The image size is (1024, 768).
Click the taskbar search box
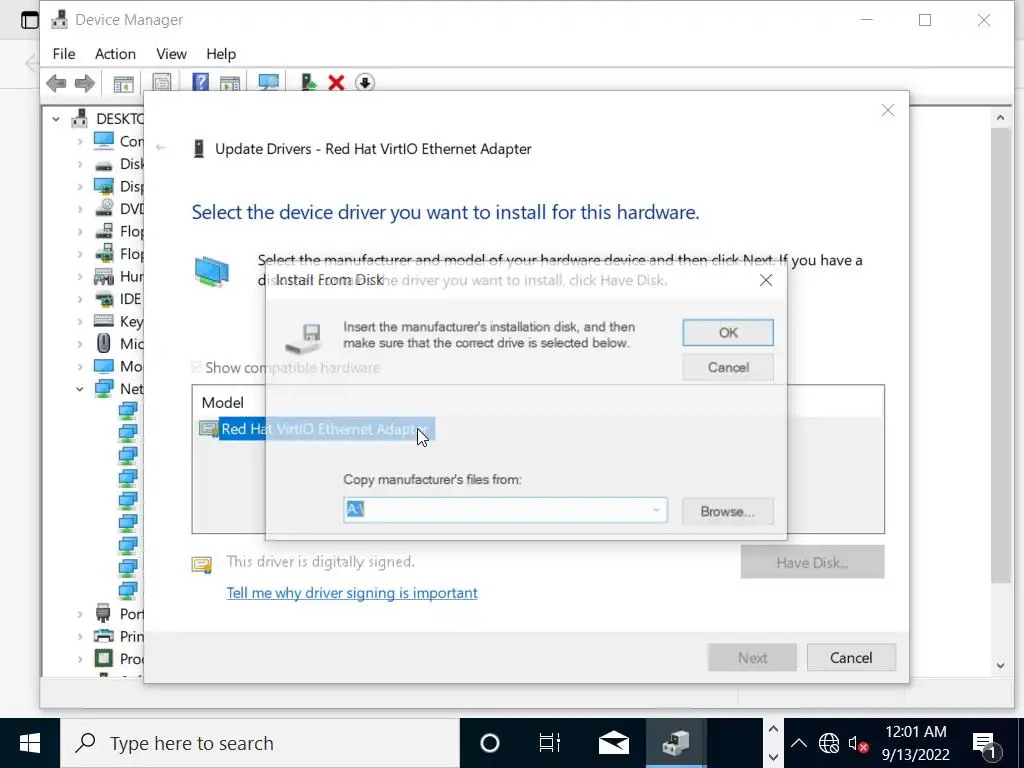click(260, 743)
